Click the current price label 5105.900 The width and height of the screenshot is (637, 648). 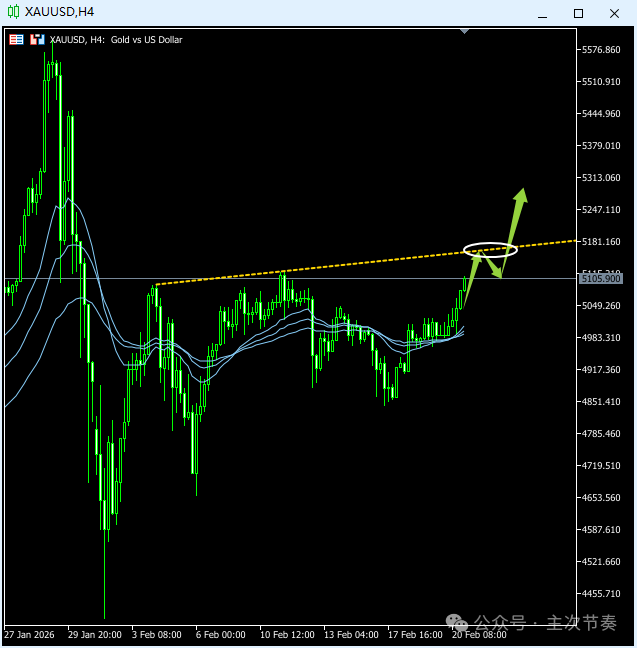click(600, 279)
